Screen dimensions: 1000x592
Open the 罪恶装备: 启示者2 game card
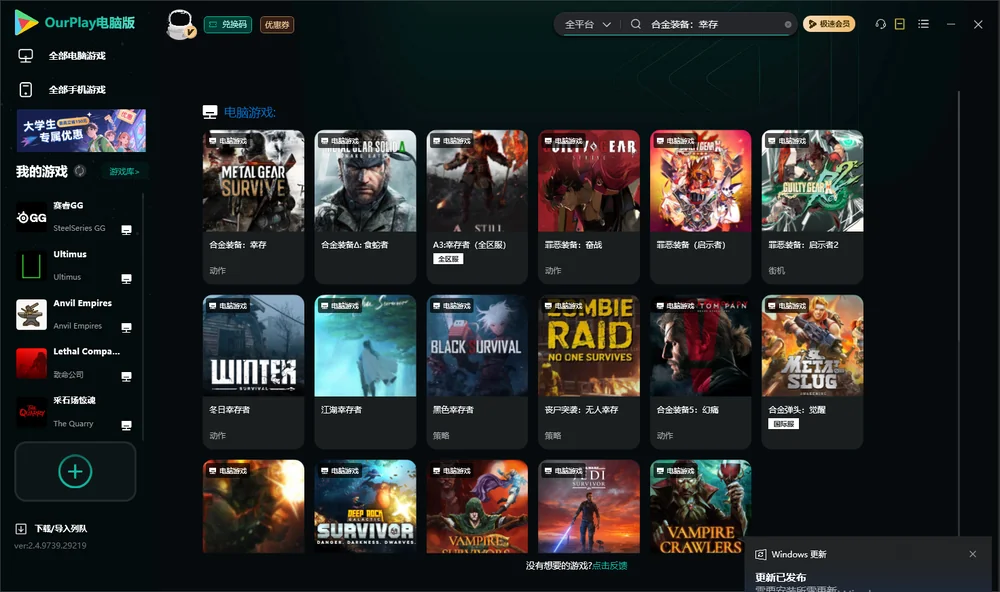(812, 207)
